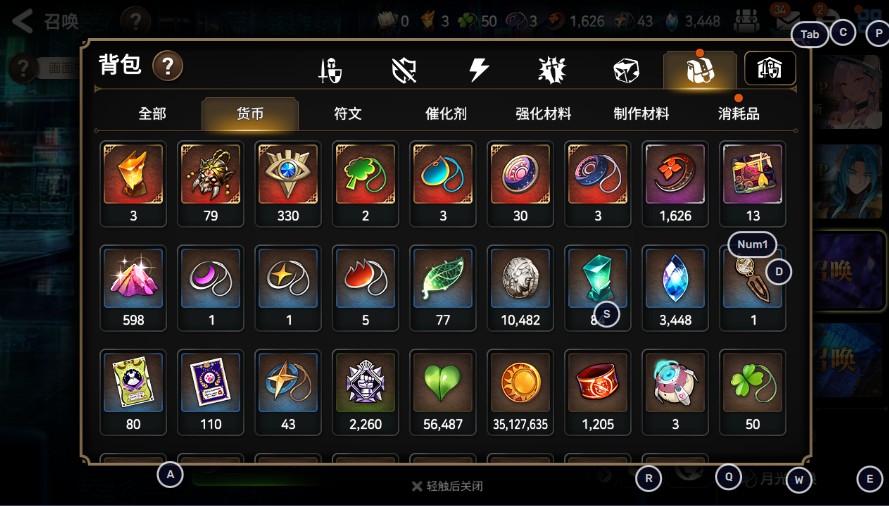Open the 催化剂 tab
This screenshot has height=506, width=889.
[446, 113]
